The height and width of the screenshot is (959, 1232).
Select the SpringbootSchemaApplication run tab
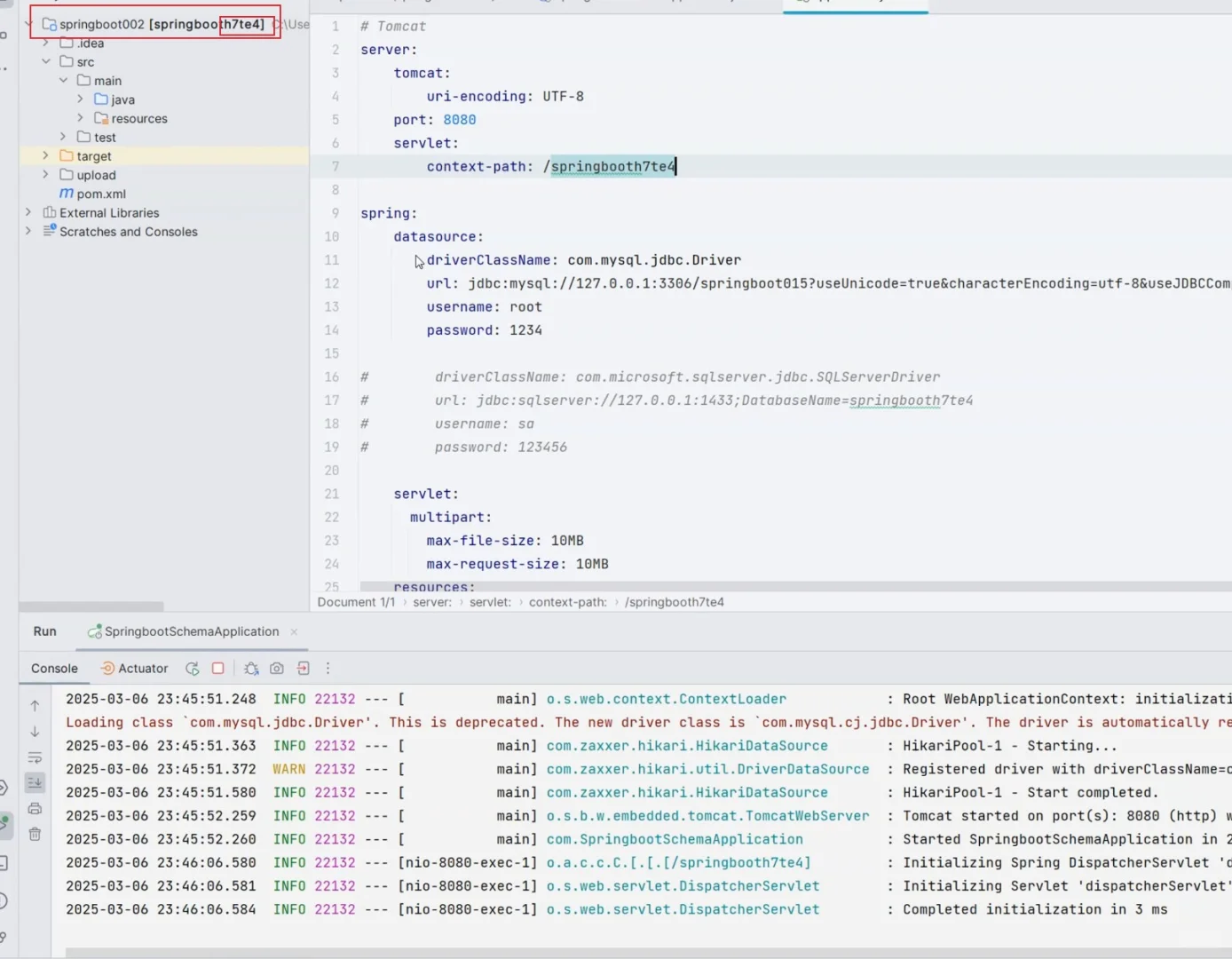point(192,631)
